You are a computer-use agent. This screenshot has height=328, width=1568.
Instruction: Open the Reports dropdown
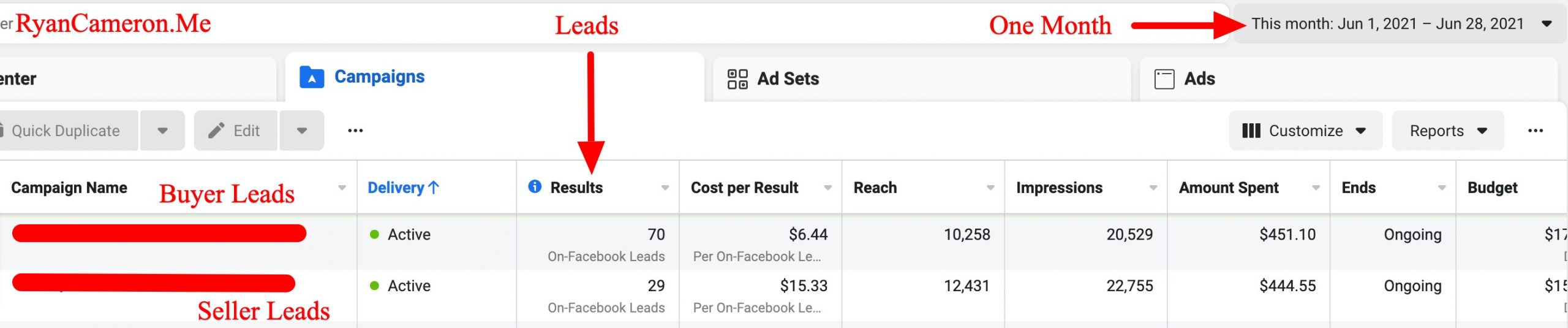click(1447, 131)
